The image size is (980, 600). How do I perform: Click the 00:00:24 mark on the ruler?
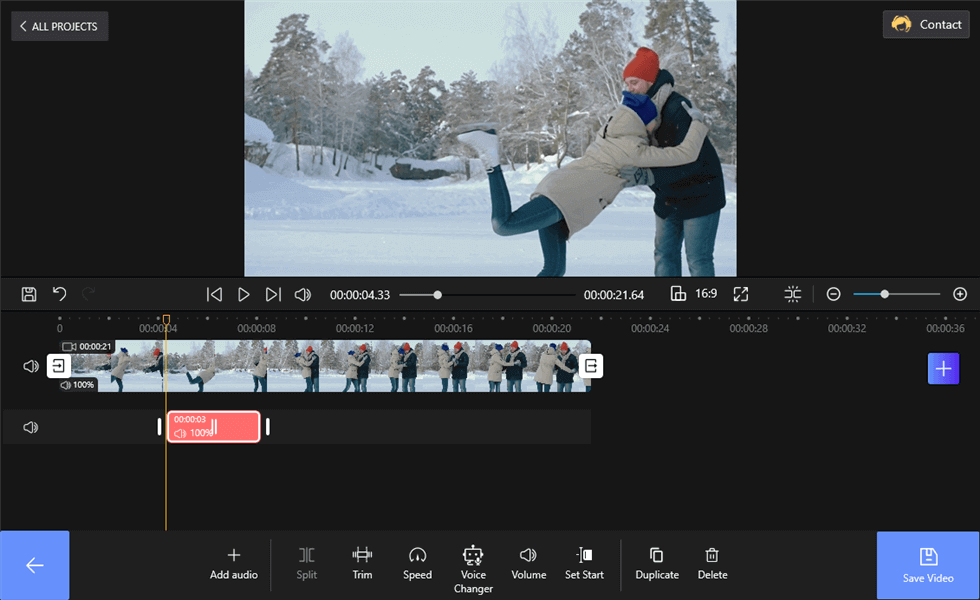(650, 328)
